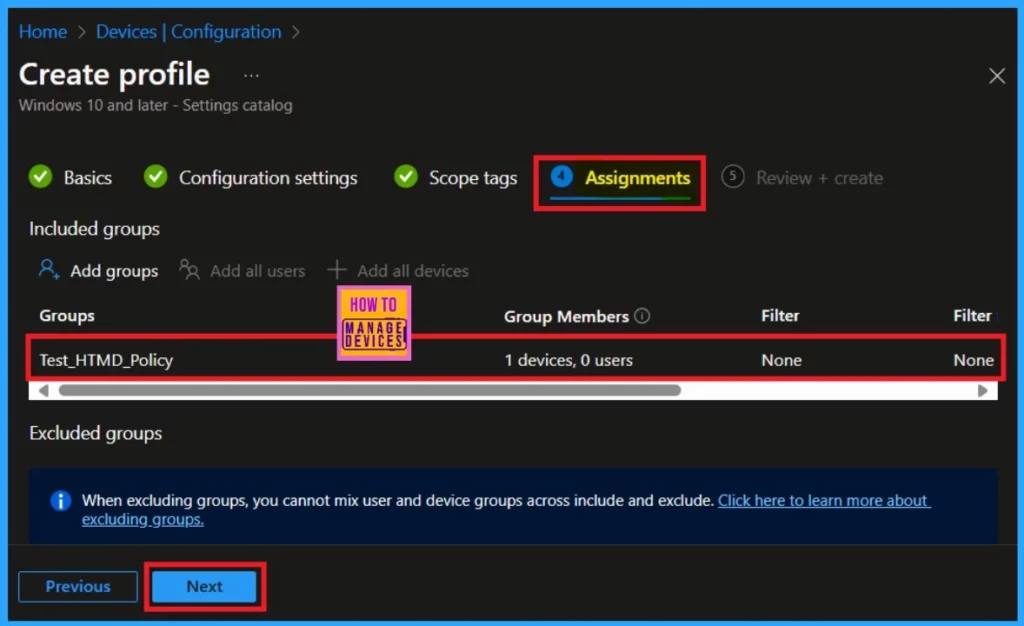Close the Create profile pane
The width and height of the screenshot is (1024, 626).
coord(997,76)
